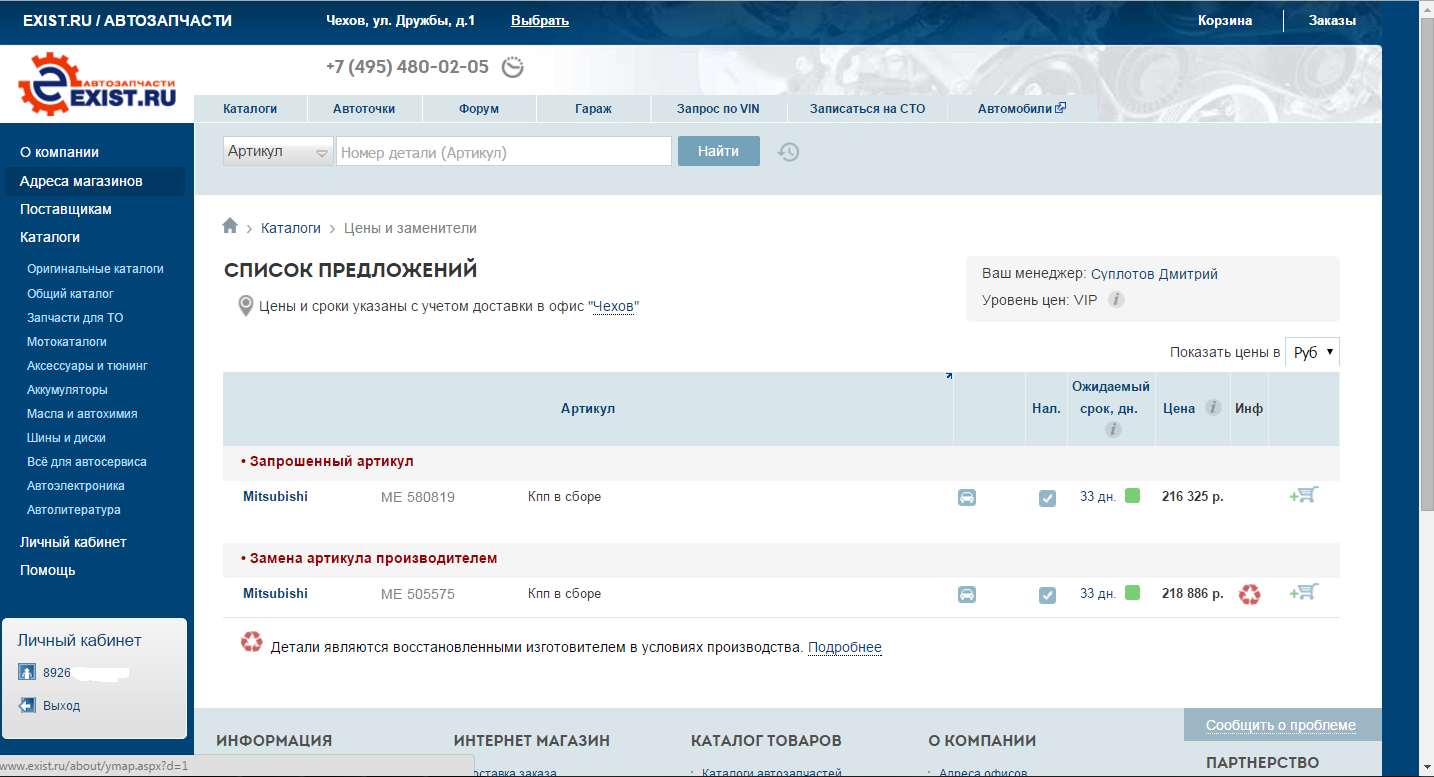Follow the Подробнее link
This screenshot has width=1434, height=777.
click(844, 648)
